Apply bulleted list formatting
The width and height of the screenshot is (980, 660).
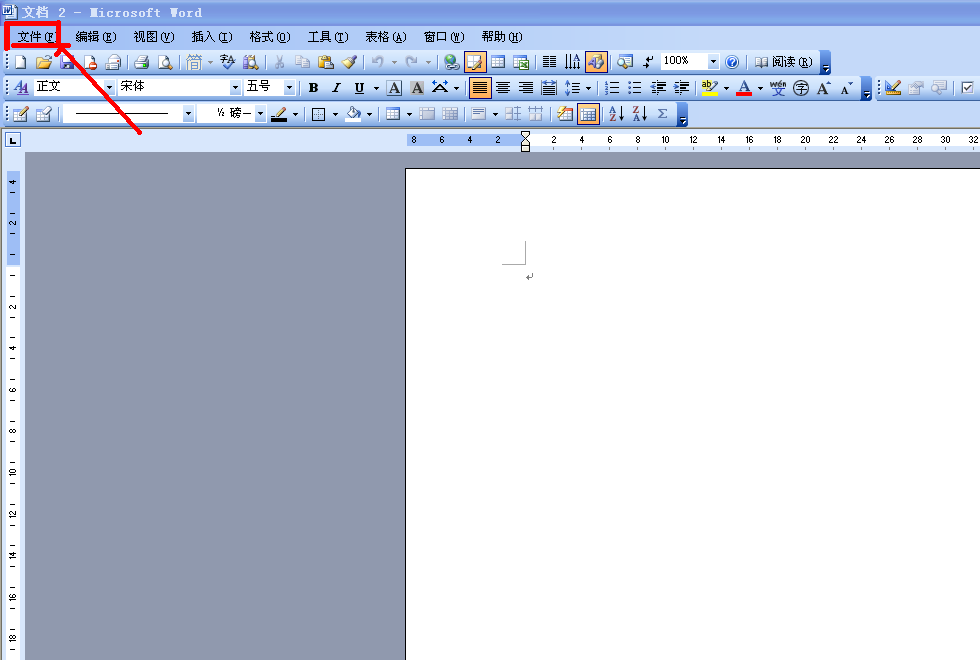635,88
